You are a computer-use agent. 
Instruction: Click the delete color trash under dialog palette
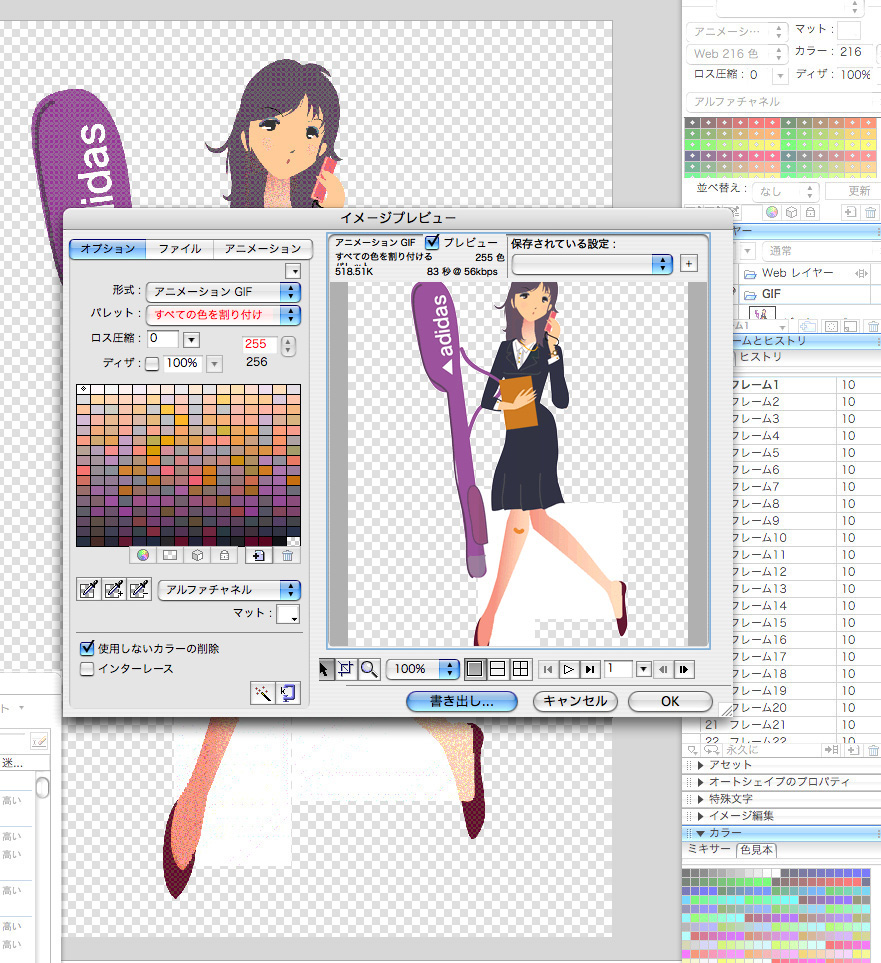pyautogui.click(x=287, y=556)
